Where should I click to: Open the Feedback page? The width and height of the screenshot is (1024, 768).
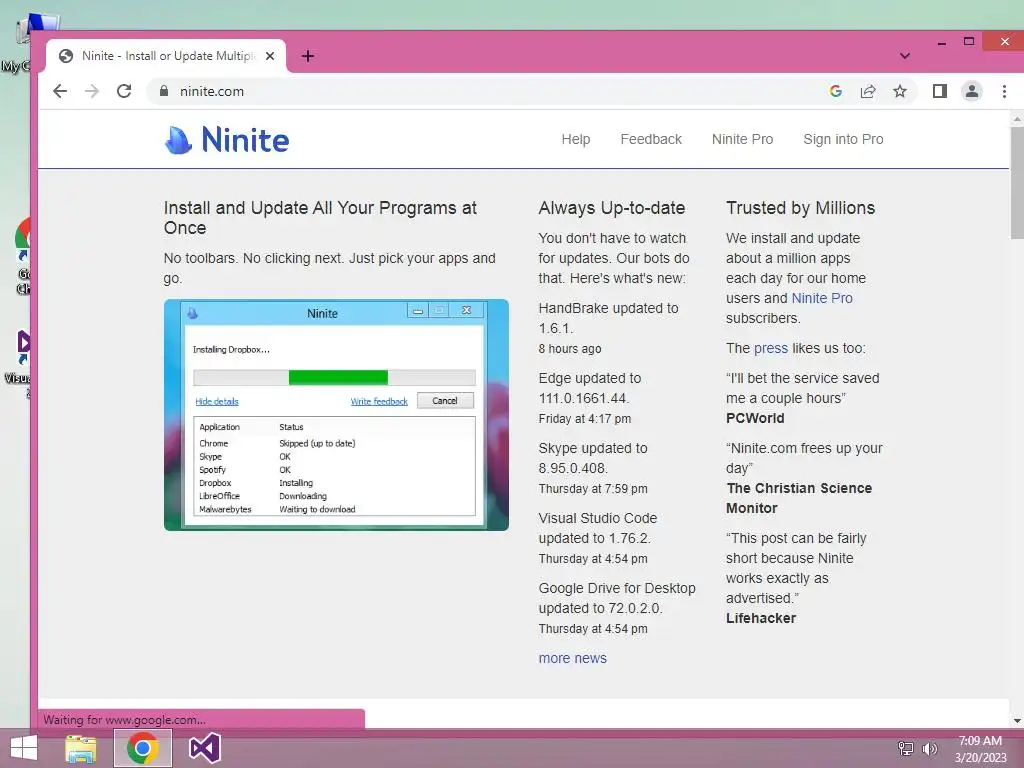tap(650, 139)
